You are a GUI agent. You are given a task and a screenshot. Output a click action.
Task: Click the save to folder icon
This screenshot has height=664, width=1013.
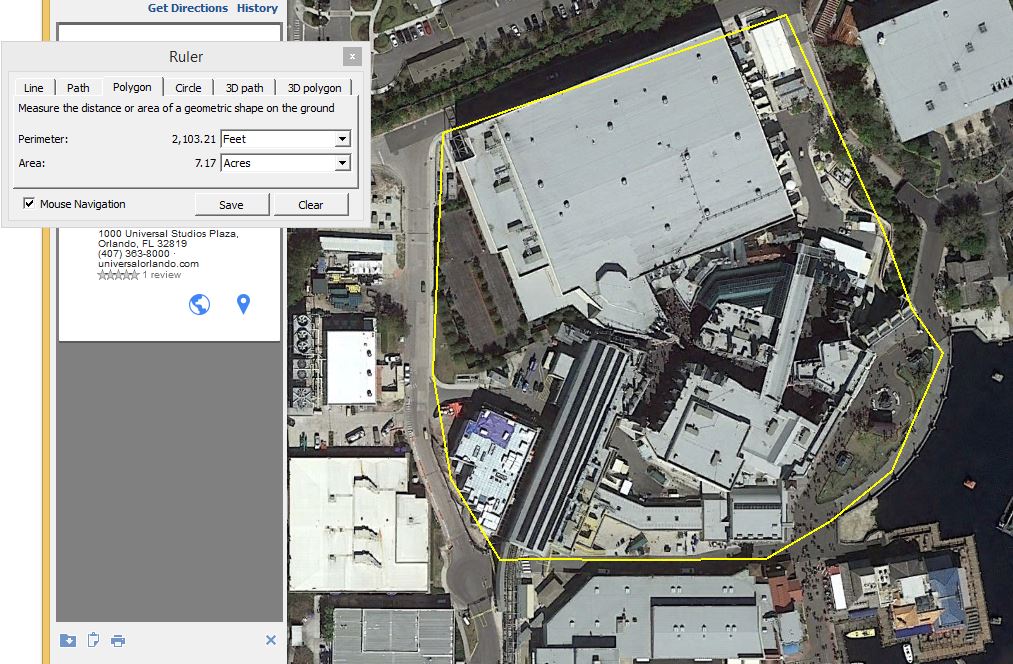tap(68, 640)
